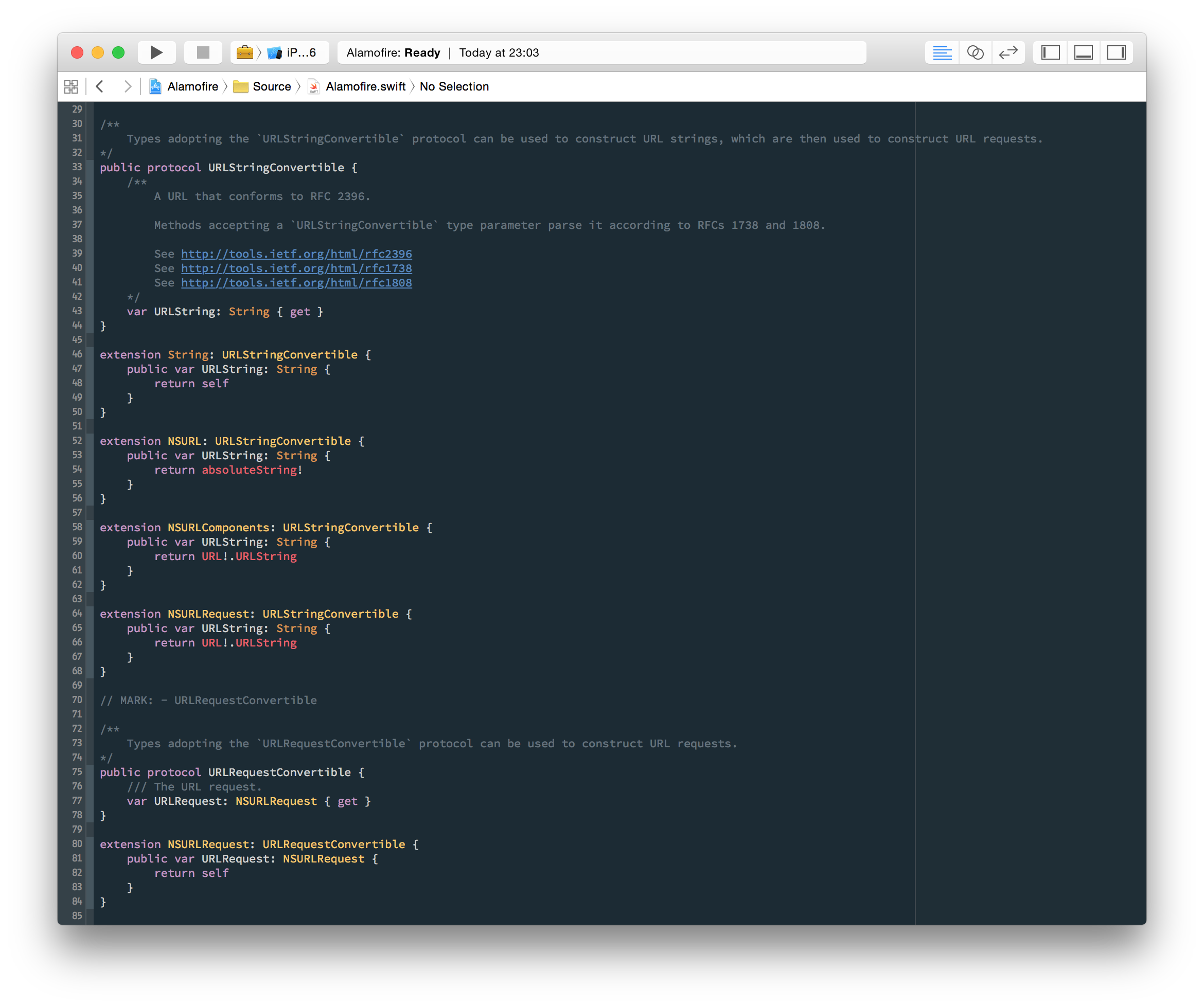Screen dimensions: 1204x1007
Task: Toggle the Utilities right panel
Action: click(x=1117, y=53)
